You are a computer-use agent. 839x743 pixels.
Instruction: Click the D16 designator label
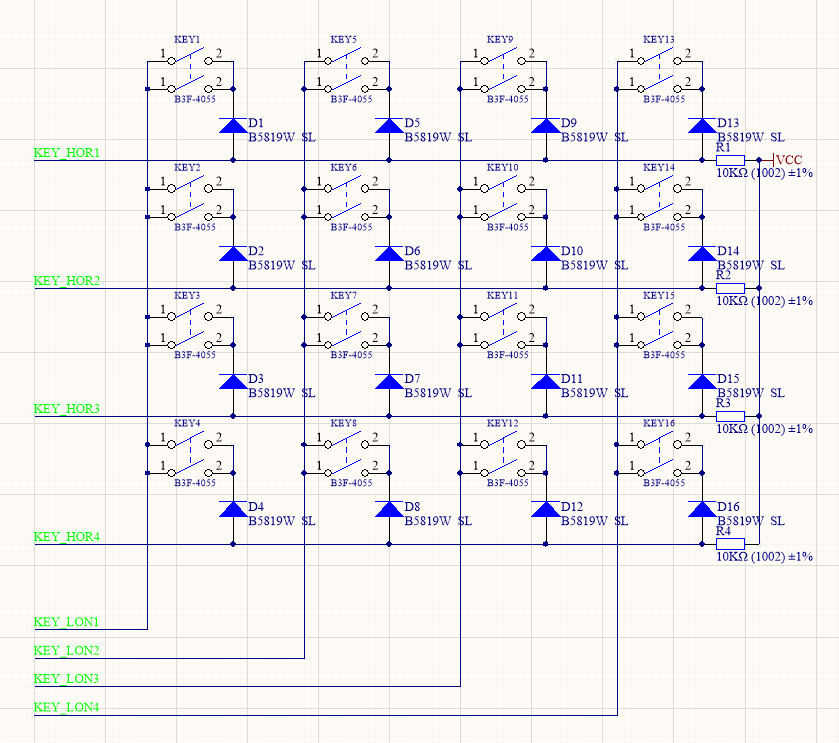[728, 507]
